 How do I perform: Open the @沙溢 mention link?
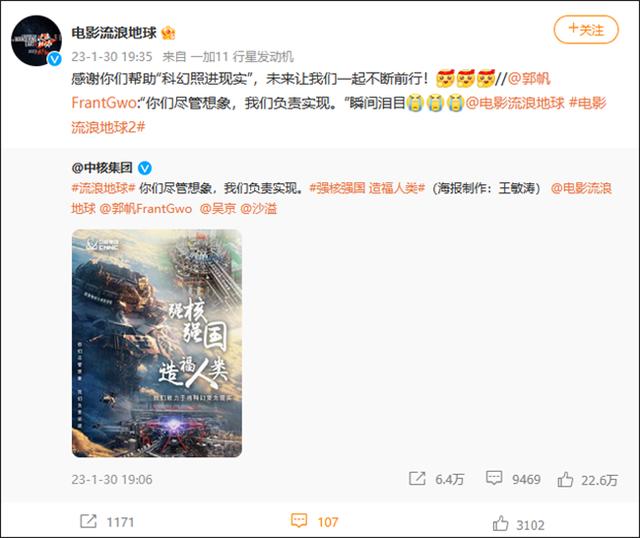tap(258, 209)
